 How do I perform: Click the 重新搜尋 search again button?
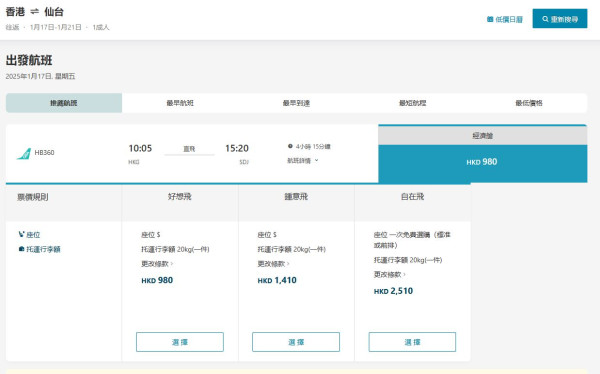click(x=560, y=18)
